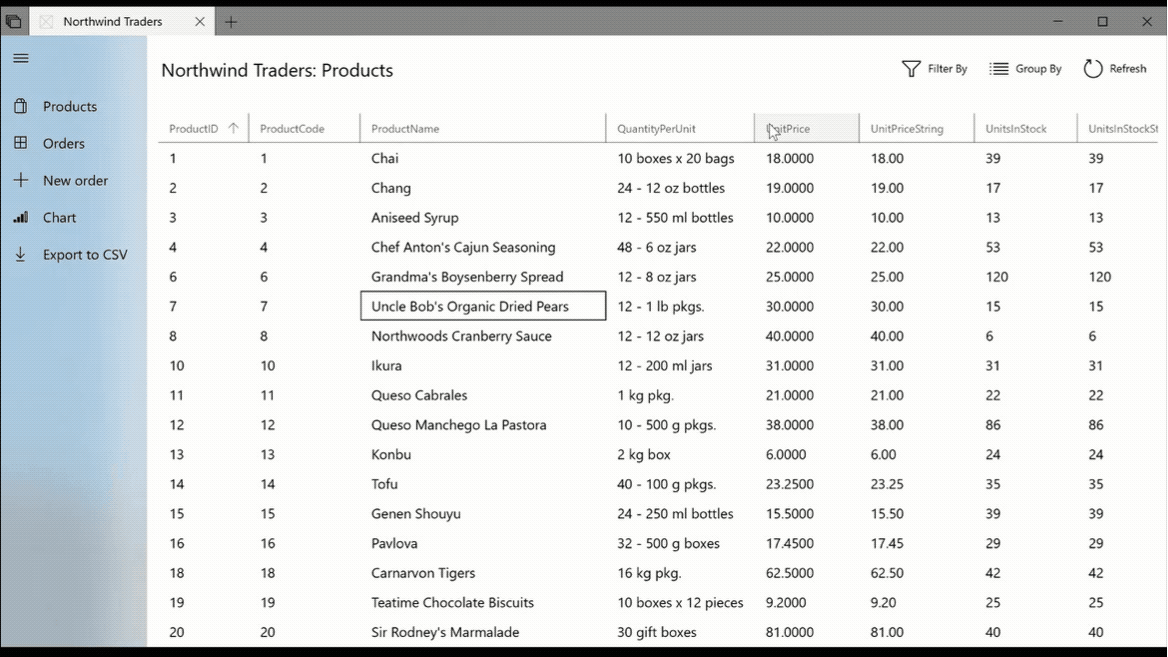Click the Export to CSV icon
The height and width of the screenshot is (657, 1168).
[x=19, y=254]
